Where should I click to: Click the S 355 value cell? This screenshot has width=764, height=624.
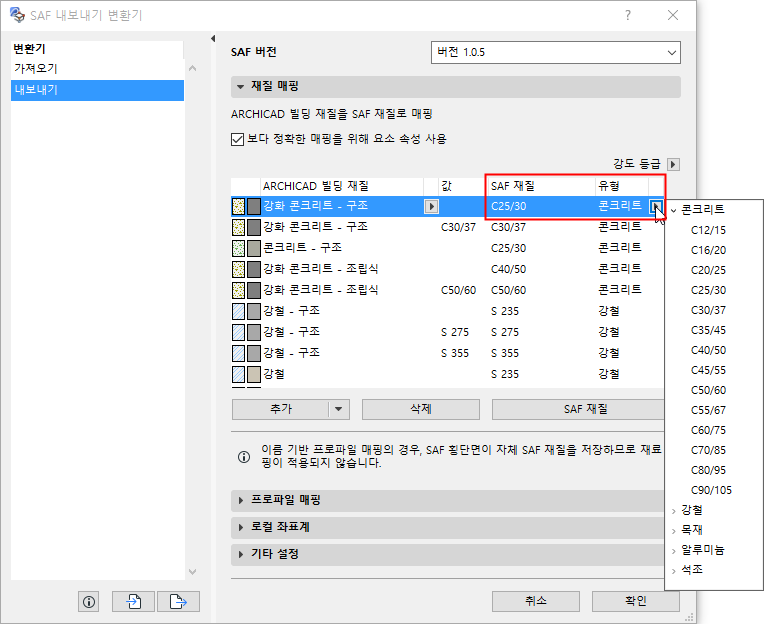pyautogui.click(x=455, y=353)
